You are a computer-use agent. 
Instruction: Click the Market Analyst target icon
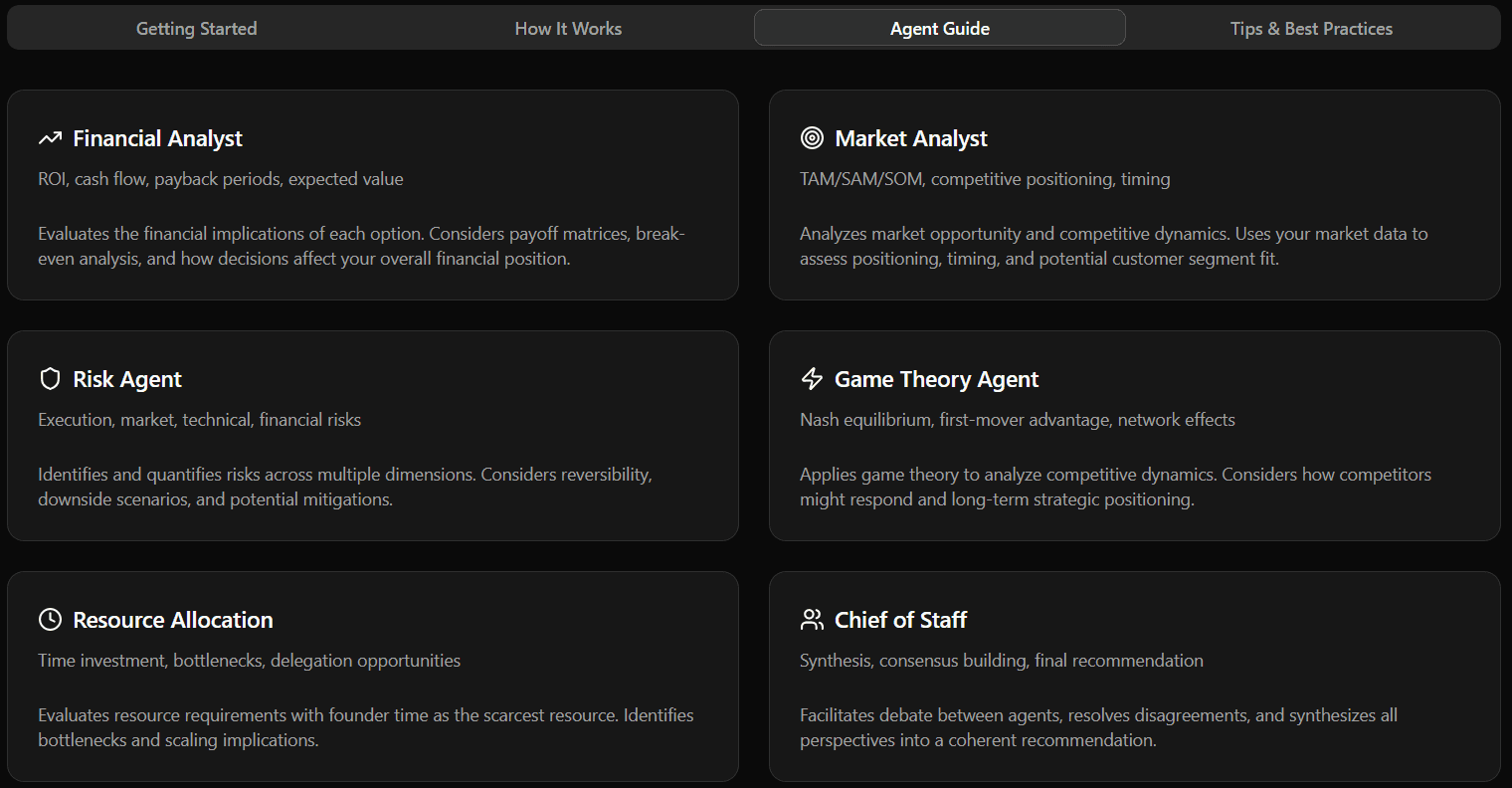[x=812, y=137]
